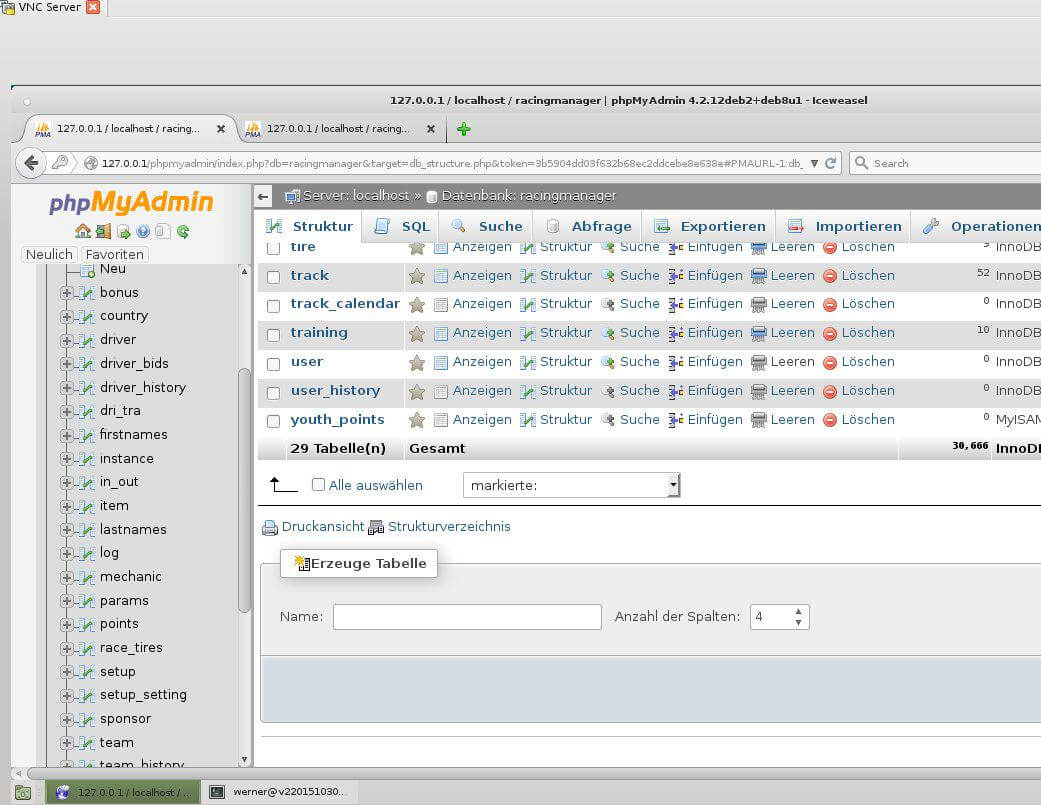Expand the sponsor node in sidebar
The width and height of the screenshot is (1041, 805).
67,719
